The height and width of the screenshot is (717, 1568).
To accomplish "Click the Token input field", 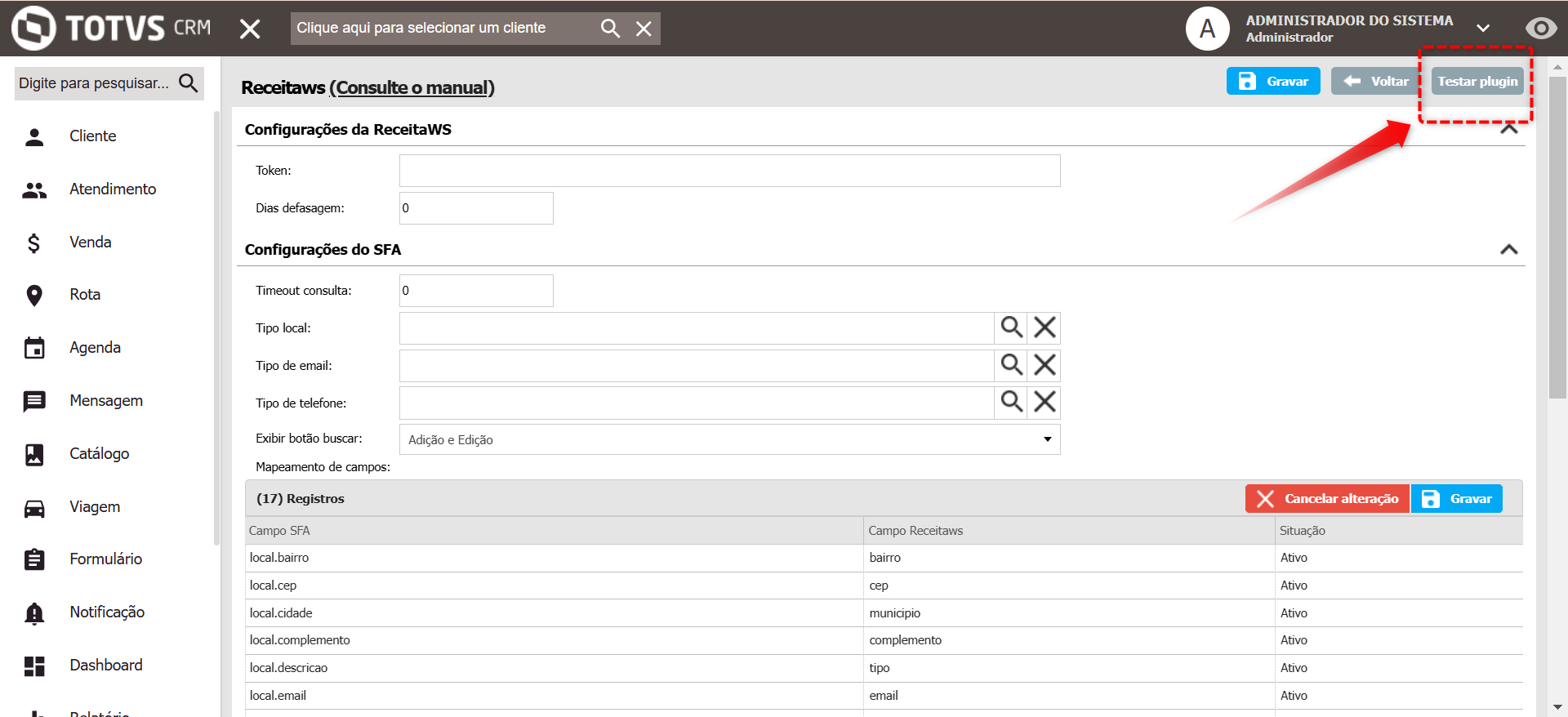I will (x=729, y=171).
